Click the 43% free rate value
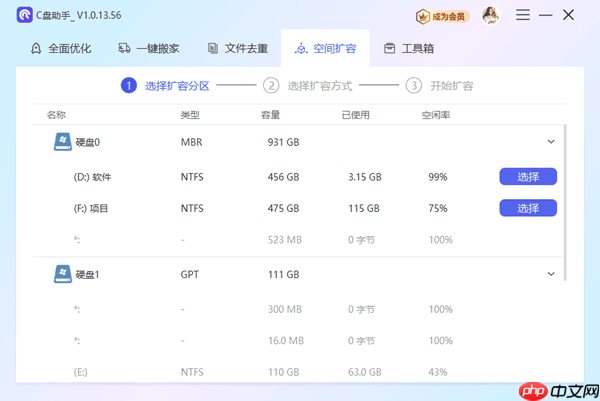 [x=438, y=372]
